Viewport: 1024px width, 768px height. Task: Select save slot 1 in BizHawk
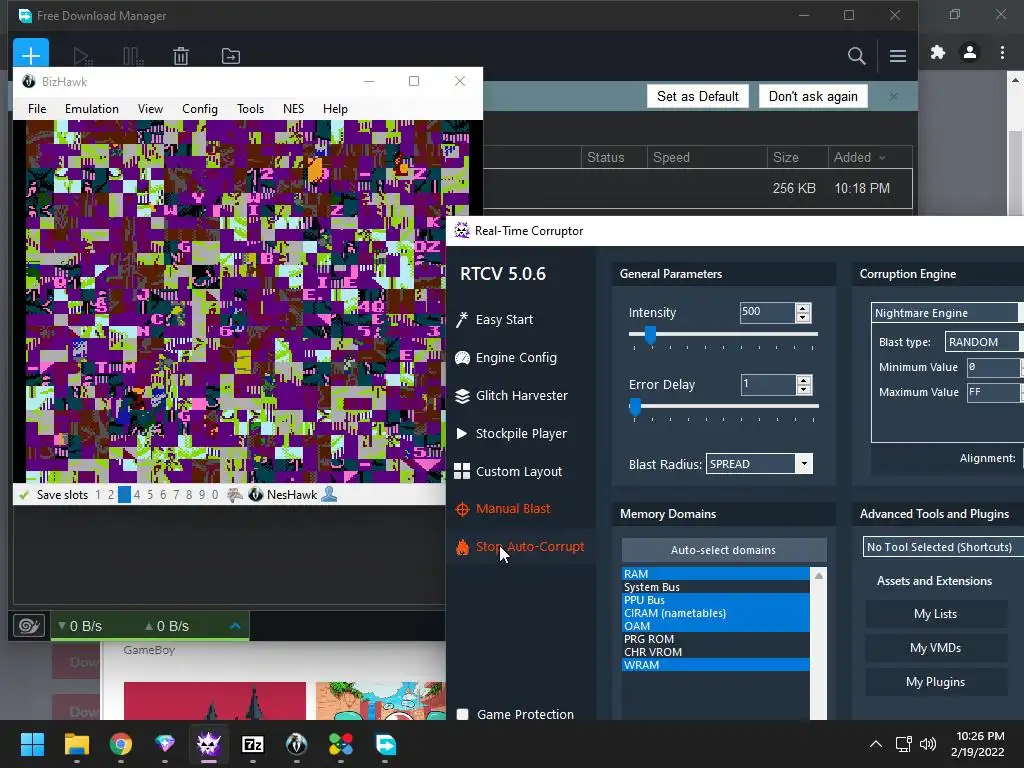click(98, 494)
